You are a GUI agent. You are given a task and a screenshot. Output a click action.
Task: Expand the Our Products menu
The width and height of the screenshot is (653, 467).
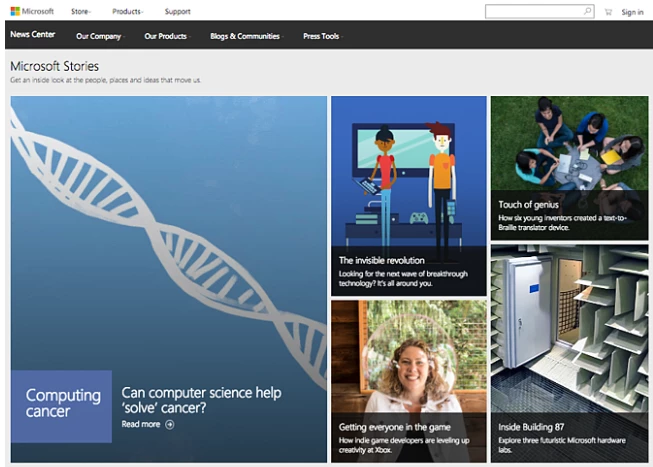[167, 36]
